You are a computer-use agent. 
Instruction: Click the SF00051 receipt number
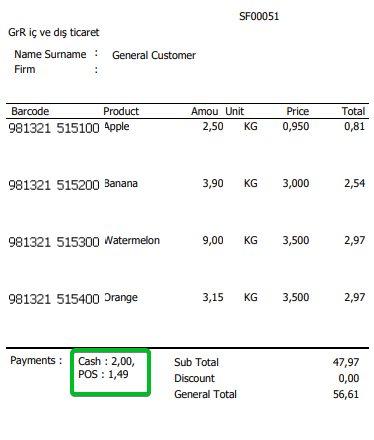[x=259, y=16]
